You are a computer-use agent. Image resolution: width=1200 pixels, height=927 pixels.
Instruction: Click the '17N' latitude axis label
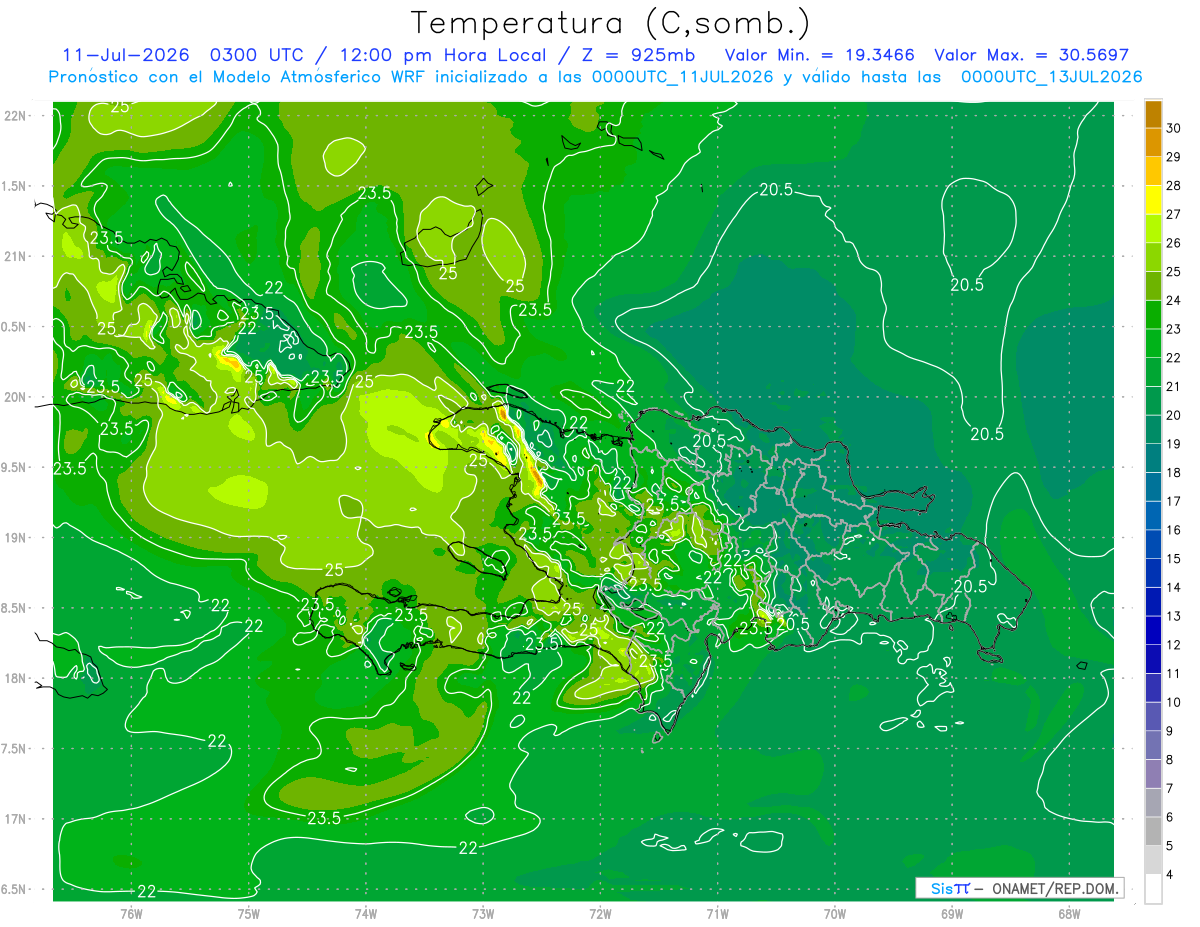16,819
